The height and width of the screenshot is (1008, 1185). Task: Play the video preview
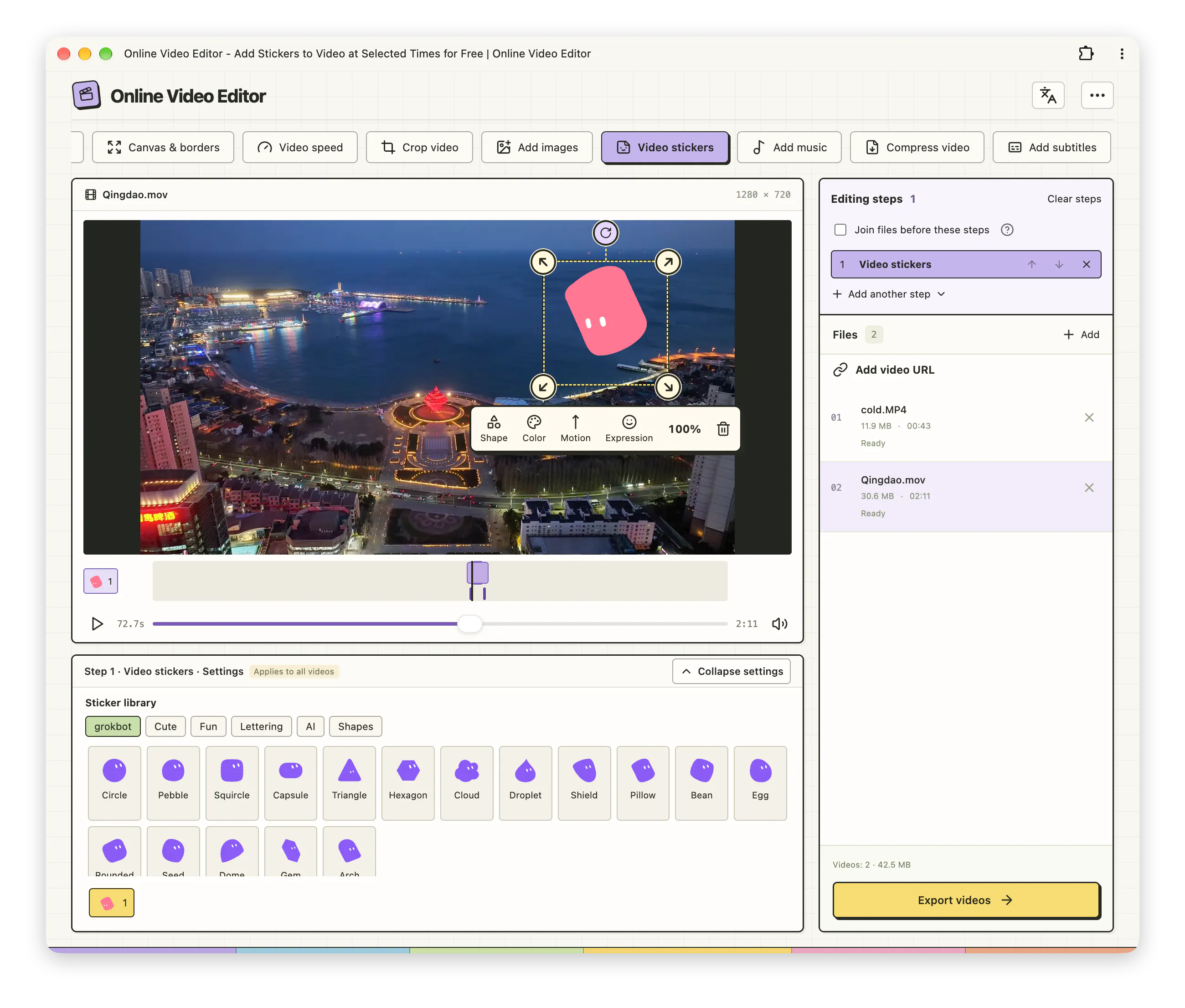[x=97, y=623]
